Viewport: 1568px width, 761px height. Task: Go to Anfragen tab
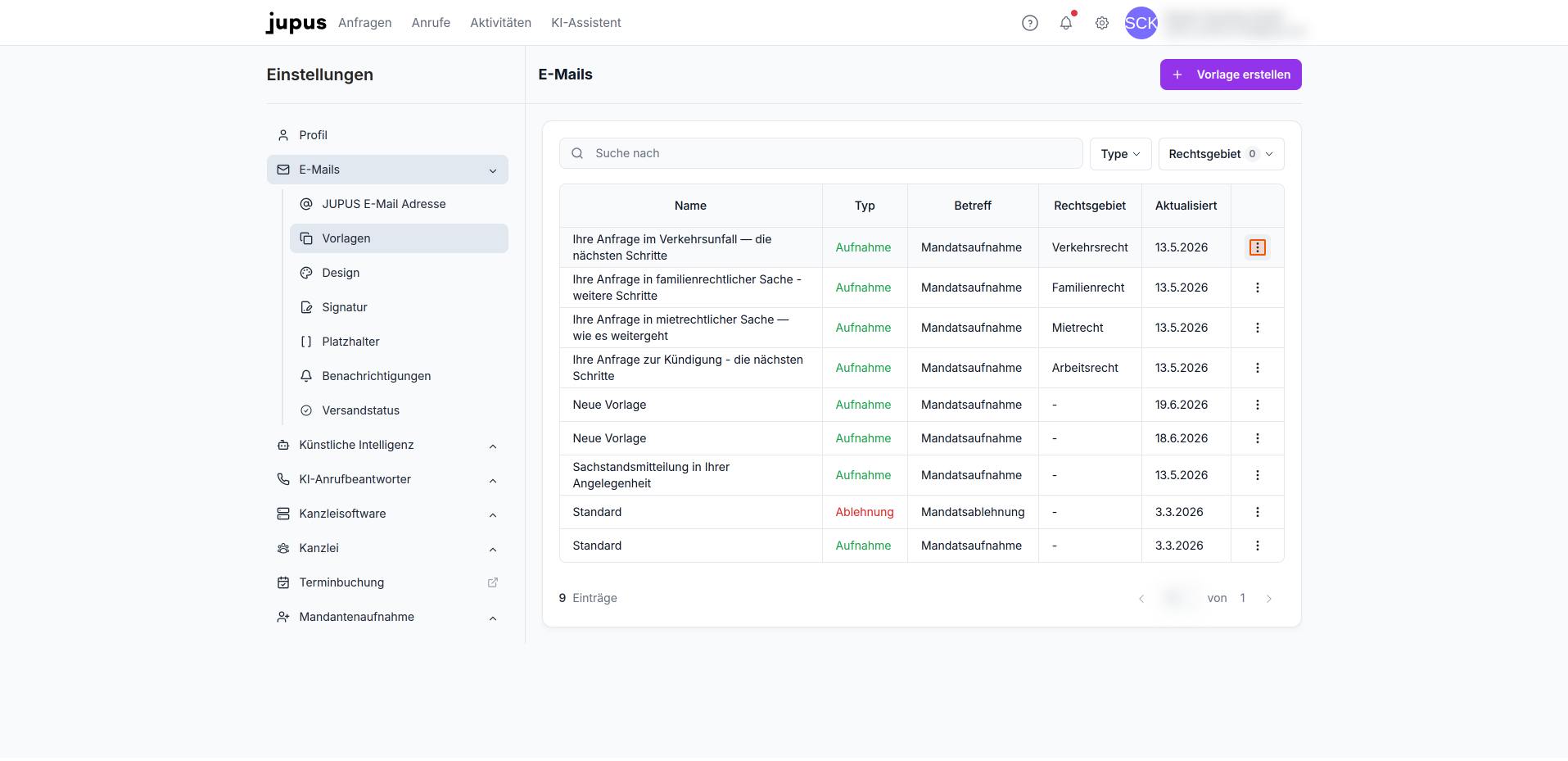[x=365, y=23]
